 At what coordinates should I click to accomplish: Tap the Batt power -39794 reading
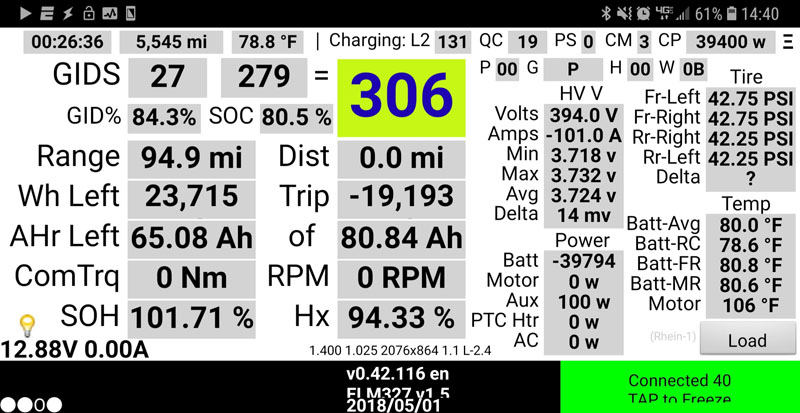point(584,260)
